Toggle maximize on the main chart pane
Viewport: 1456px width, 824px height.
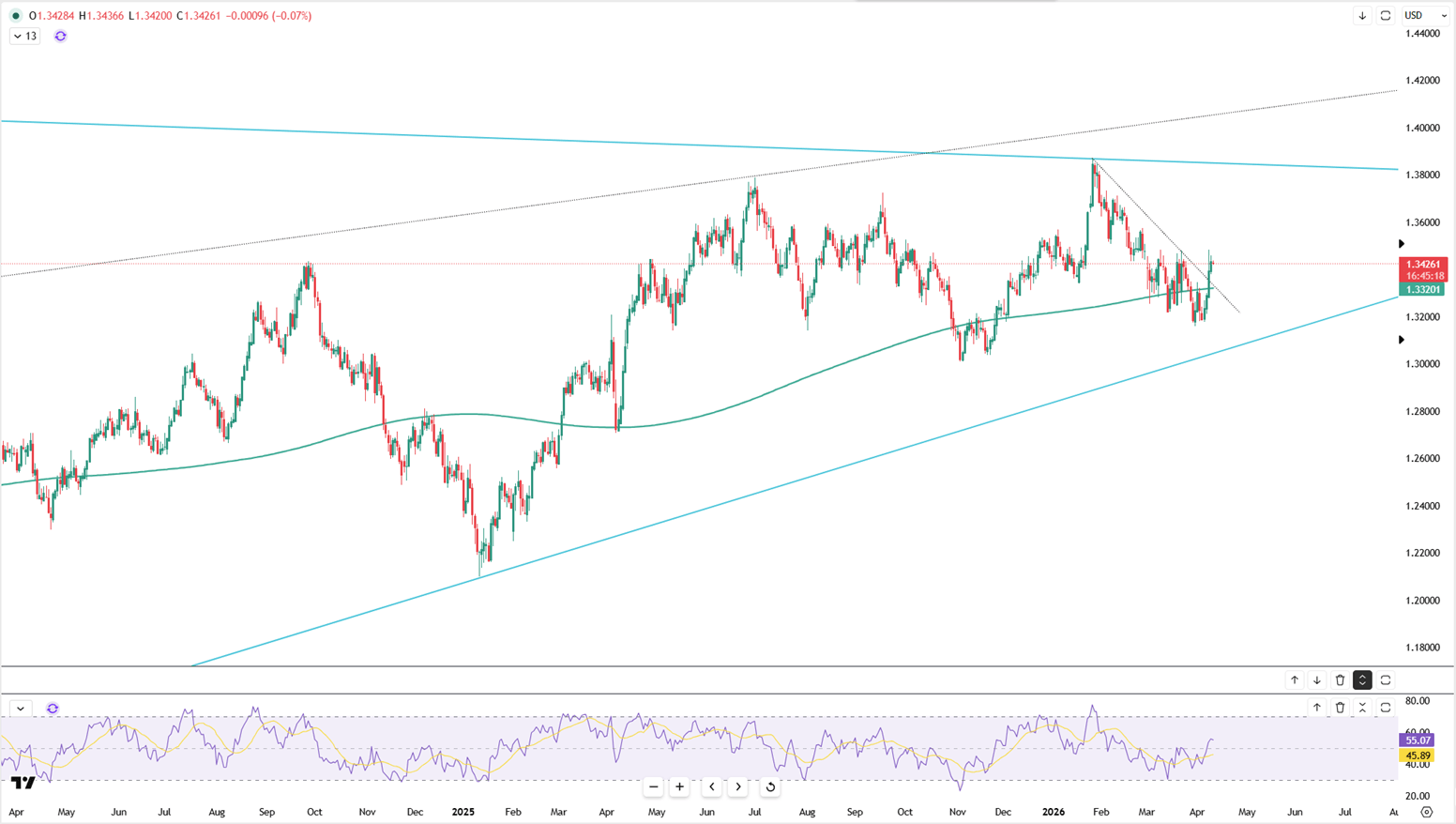(x=1386, y=680)
